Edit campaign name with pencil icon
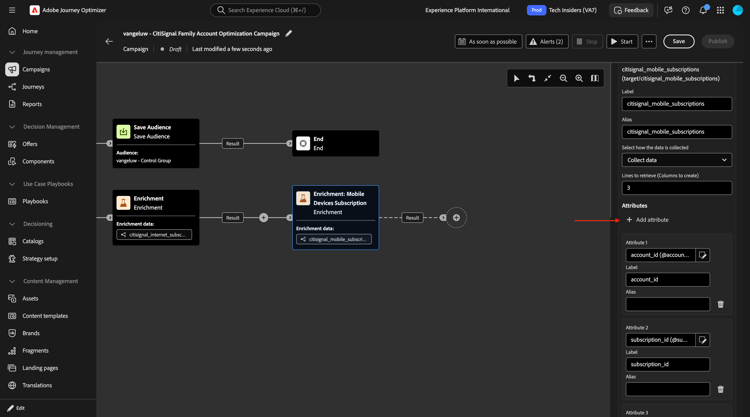The width and height of the screenshot is (750, 417). [x=288, y=33]
